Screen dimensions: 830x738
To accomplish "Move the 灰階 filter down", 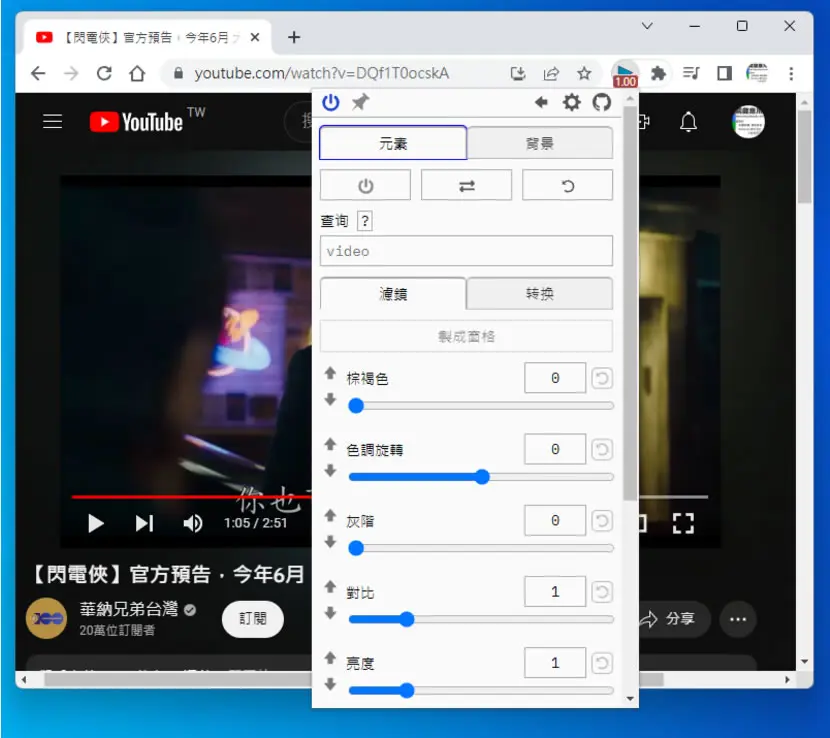I will click(x=330, y=542).
